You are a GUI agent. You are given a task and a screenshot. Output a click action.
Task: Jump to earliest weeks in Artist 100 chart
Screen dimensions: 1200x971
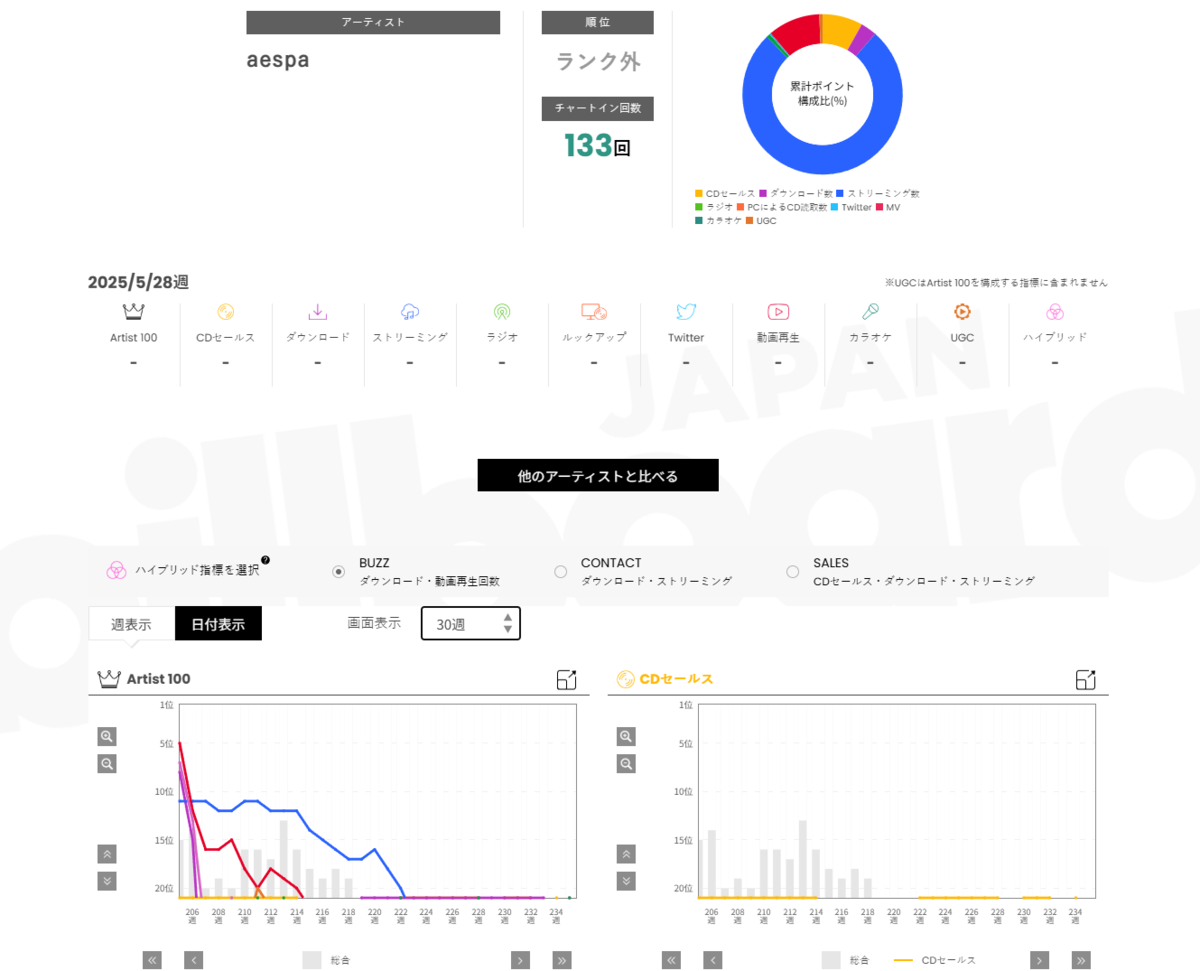pyautogui.click(x=152, y=960)
